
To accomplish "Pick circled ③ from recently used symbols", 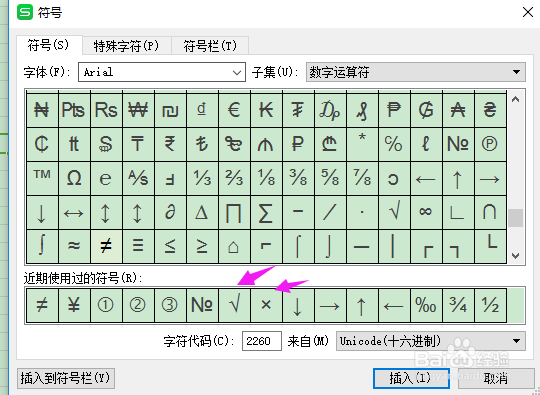I will coord(170,305).
